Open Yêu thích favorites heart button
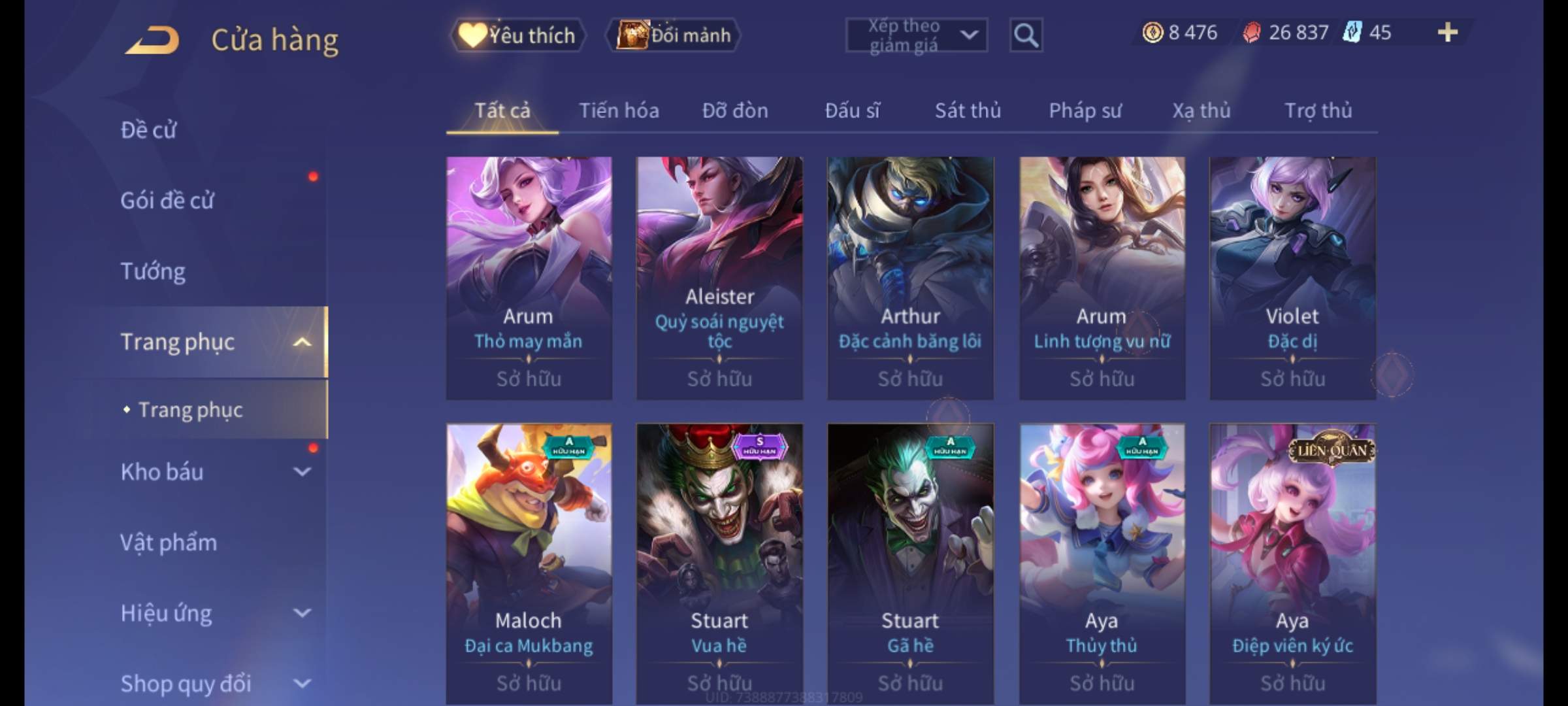 tap(517, 35)
